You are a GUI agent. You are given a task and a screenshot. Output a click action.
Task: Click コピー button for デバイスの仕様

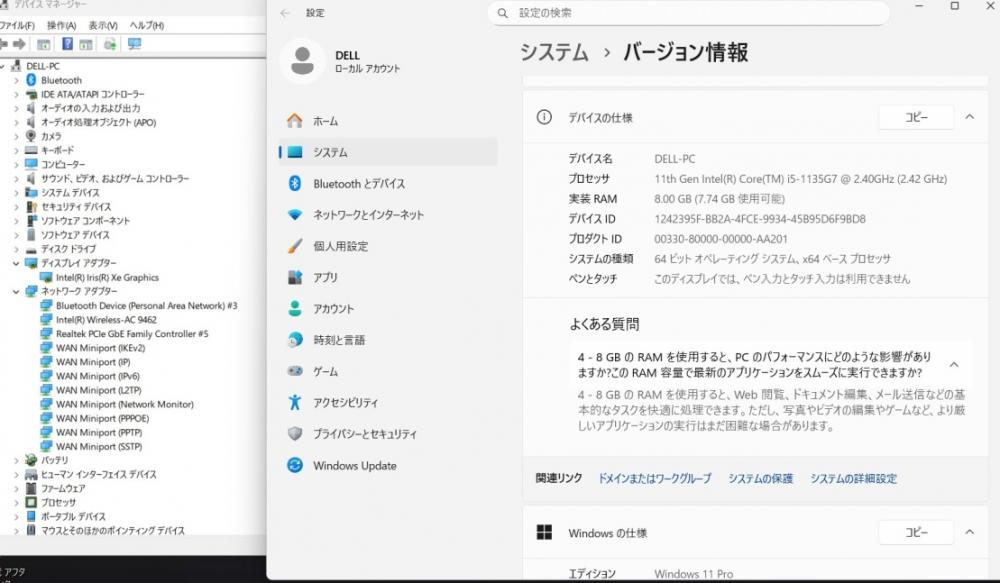[x=916, y=117]
